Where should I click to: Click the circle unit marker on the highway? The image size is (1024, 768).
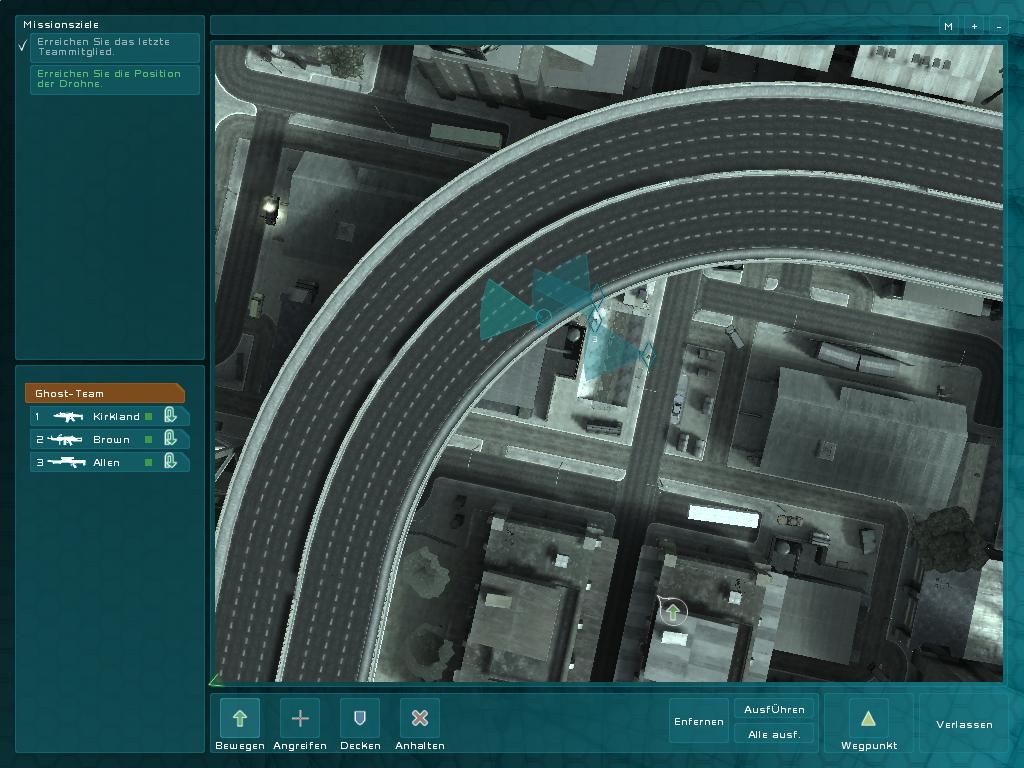pyautogui.click(x=543, y=316)
